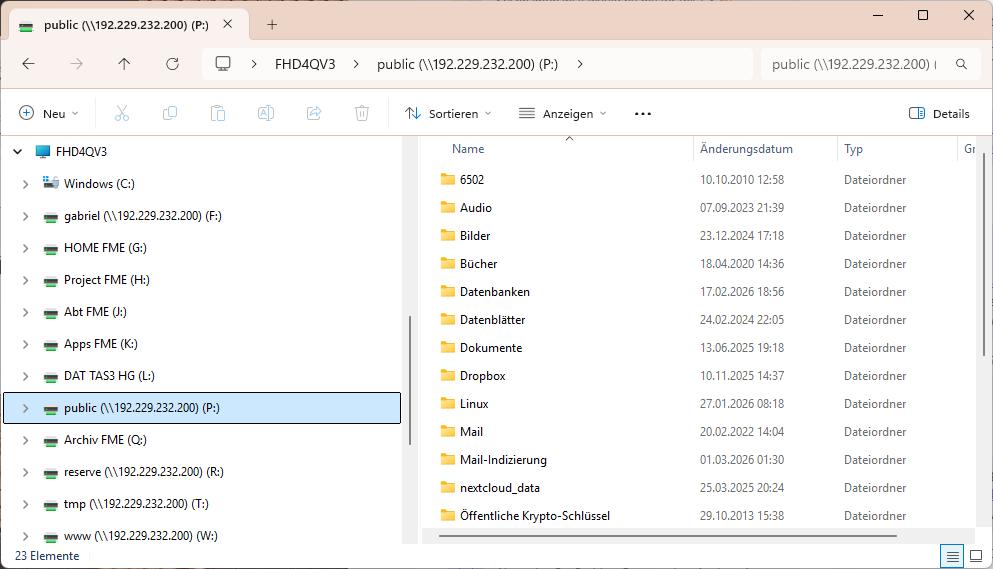Go up one folder level
The image size is (993, 569).
[x=124, y=64]
